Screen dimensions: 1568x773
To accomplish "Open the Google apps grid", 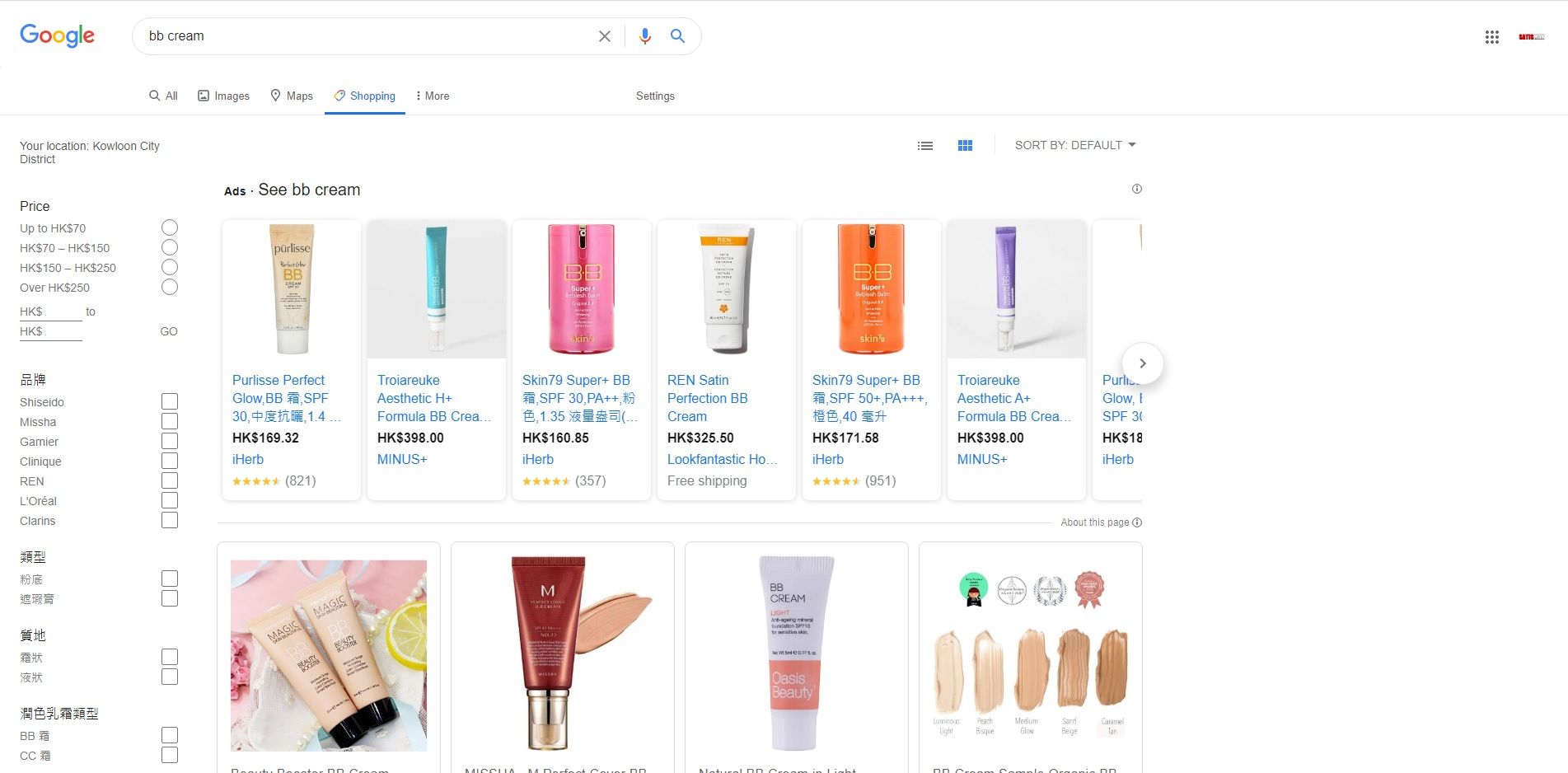I will coord(1492,37).
